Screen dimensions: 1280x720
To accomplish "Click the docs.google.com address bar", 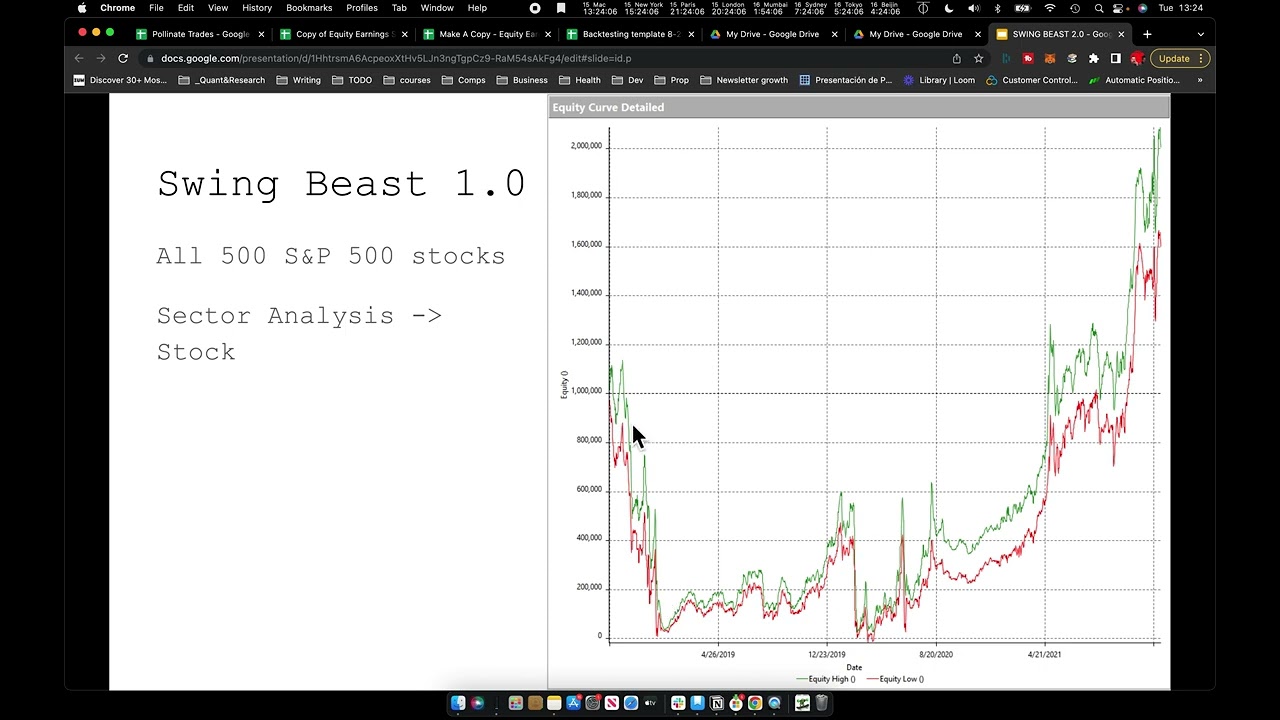I will point(540,58).
